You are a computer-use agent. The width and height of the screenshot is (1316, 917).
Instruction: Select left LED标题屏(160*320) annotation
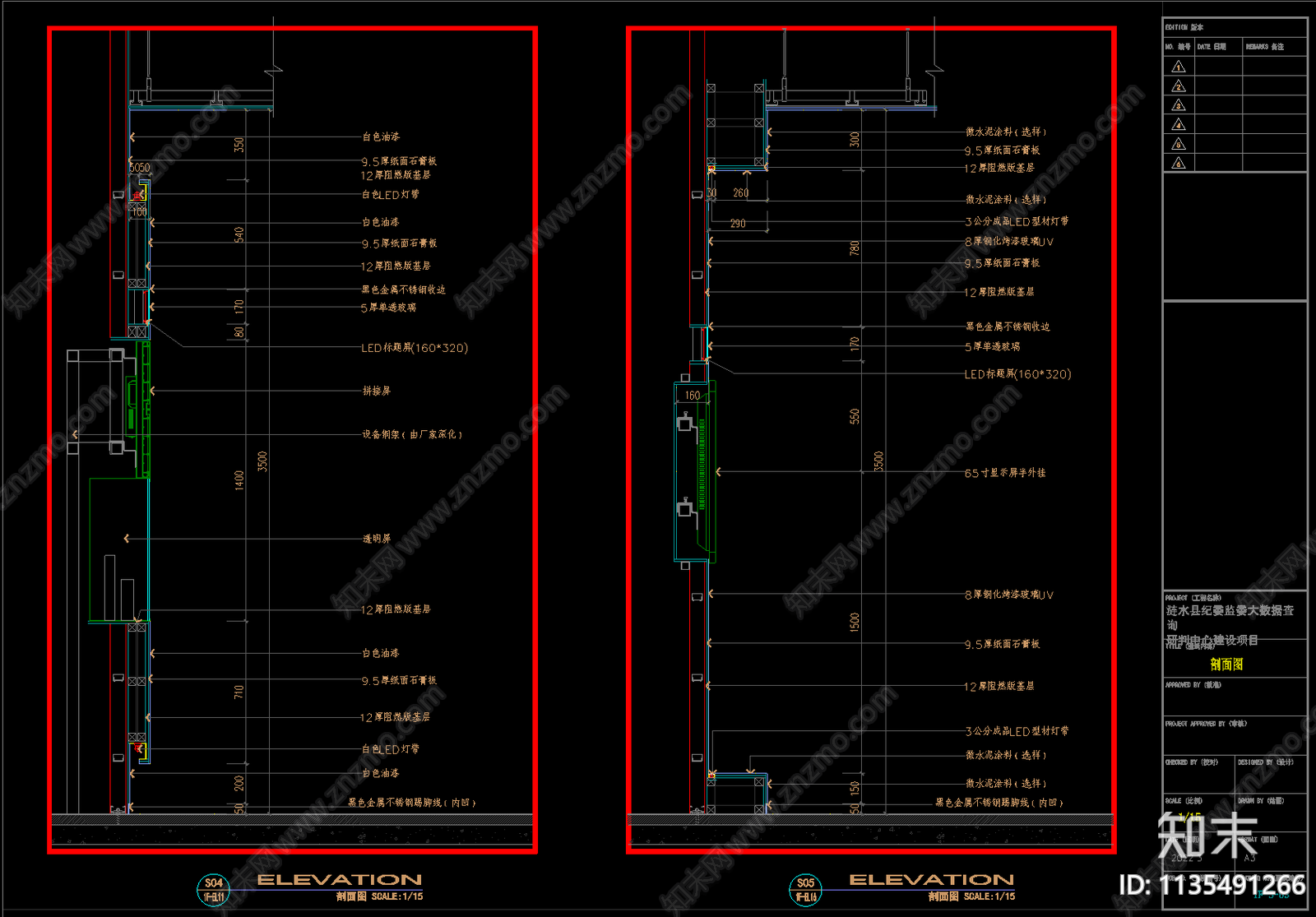pyautogui.click(x=415, y=348)
